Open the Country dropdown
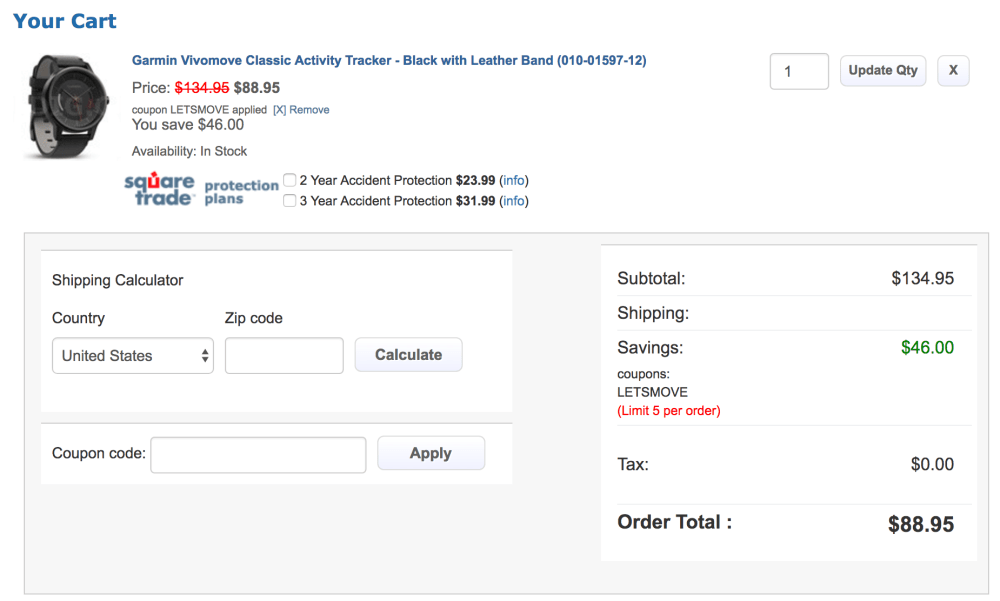 tap(133, 356)
